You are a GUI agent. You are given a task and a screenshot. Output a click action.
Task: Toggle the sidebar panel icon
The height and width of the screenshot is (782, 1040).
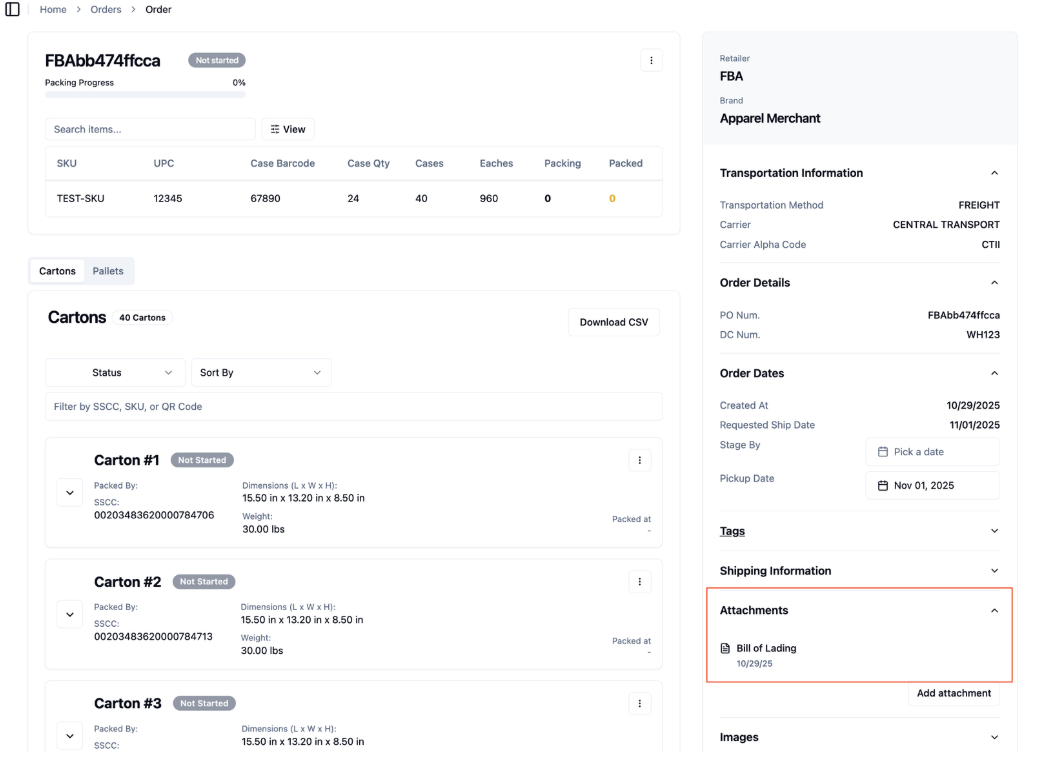coord(13,9)
